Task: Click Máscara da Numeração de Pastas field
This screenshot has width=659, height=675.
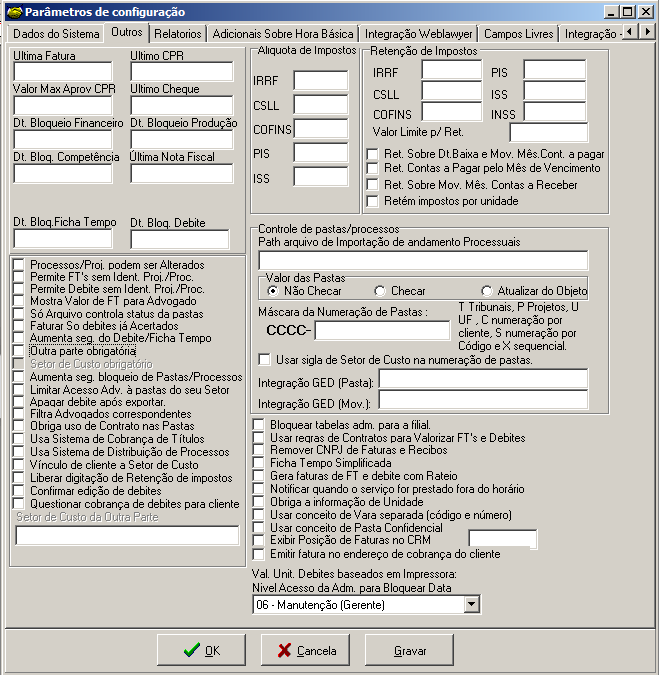Action: (x=382, y=331)
